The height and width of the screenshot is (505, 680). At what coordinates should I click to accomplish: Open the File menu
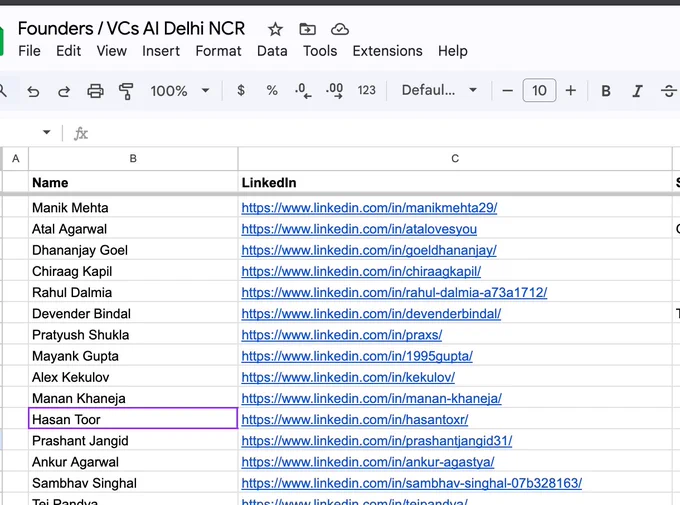pyautogui.click(x=29, y=51)
